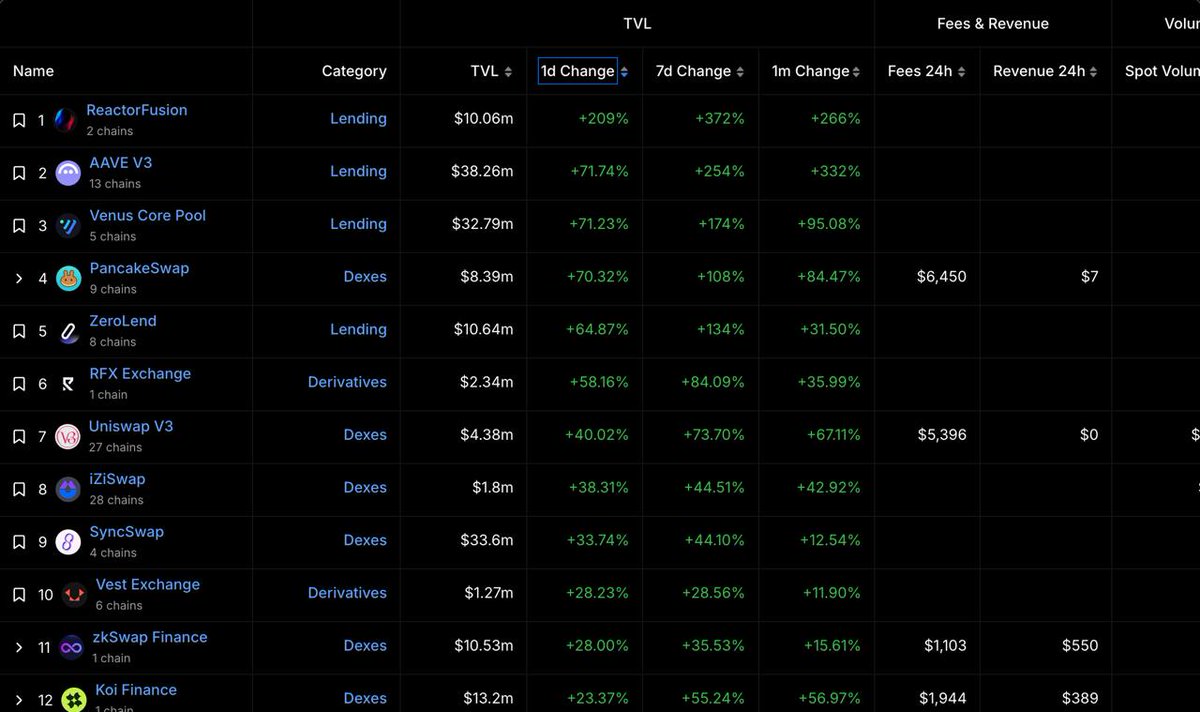Expand the PancakeSwap row
This screenshot has width=1200, height=712.
[x=19, y=278]
